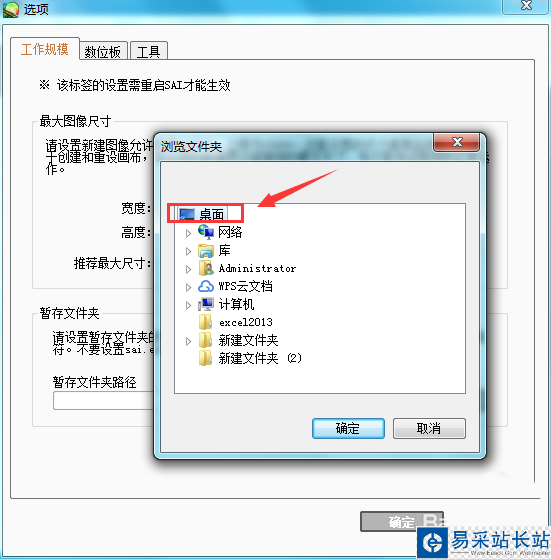The image size is (551, 559).
Task: Select the Computer monitor icon
Action: [x=206, y=304]
